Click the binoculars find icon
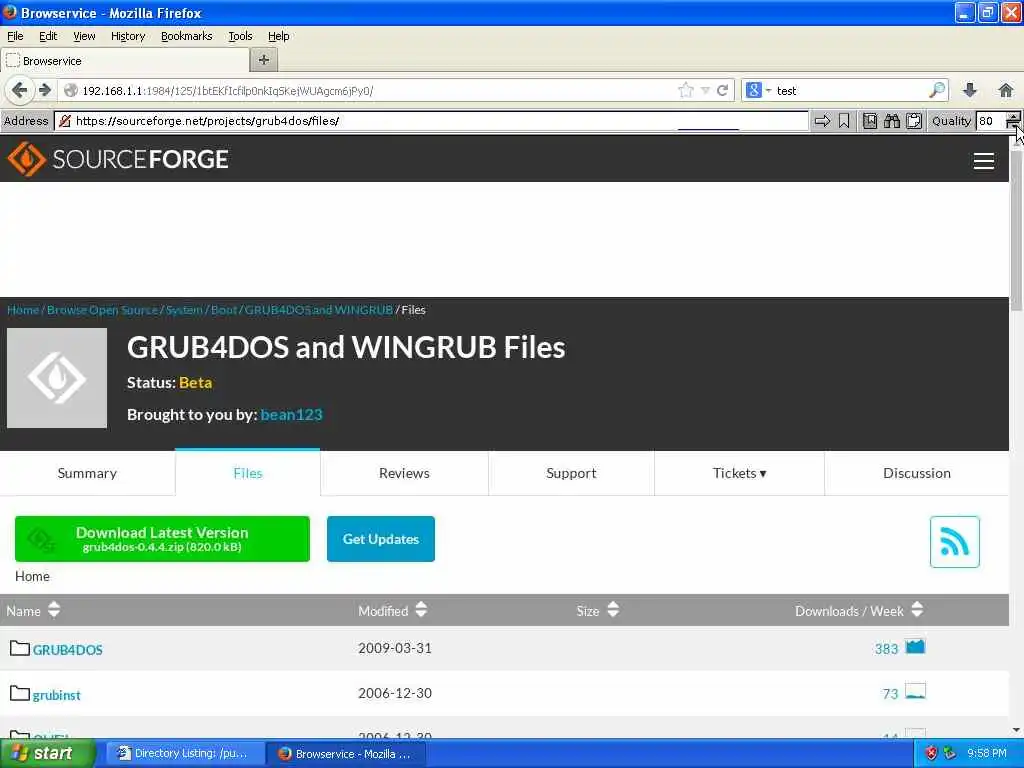The image size is (1024, 768). point(892,121)
